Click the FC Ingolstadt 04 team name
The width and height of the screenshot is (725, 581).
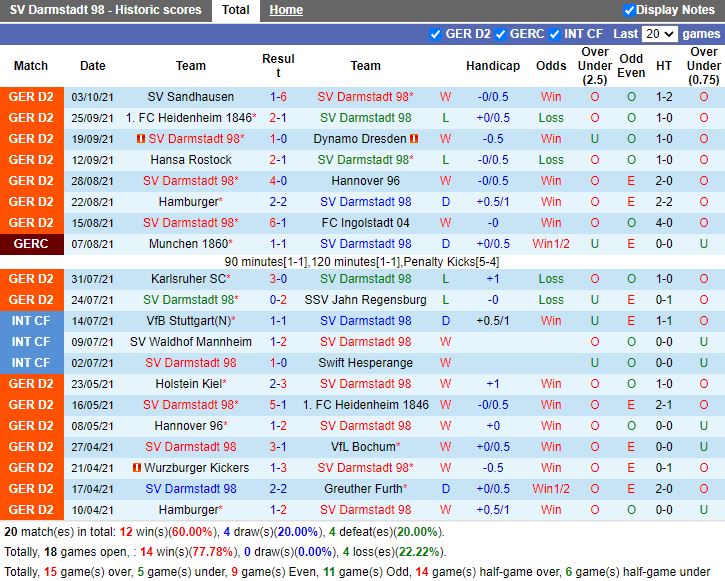(365, 223)
